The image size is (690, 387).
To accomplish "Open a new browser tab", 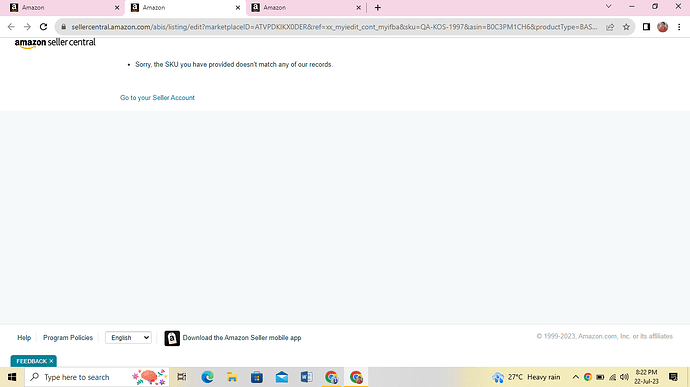I will tap(378, 7).
